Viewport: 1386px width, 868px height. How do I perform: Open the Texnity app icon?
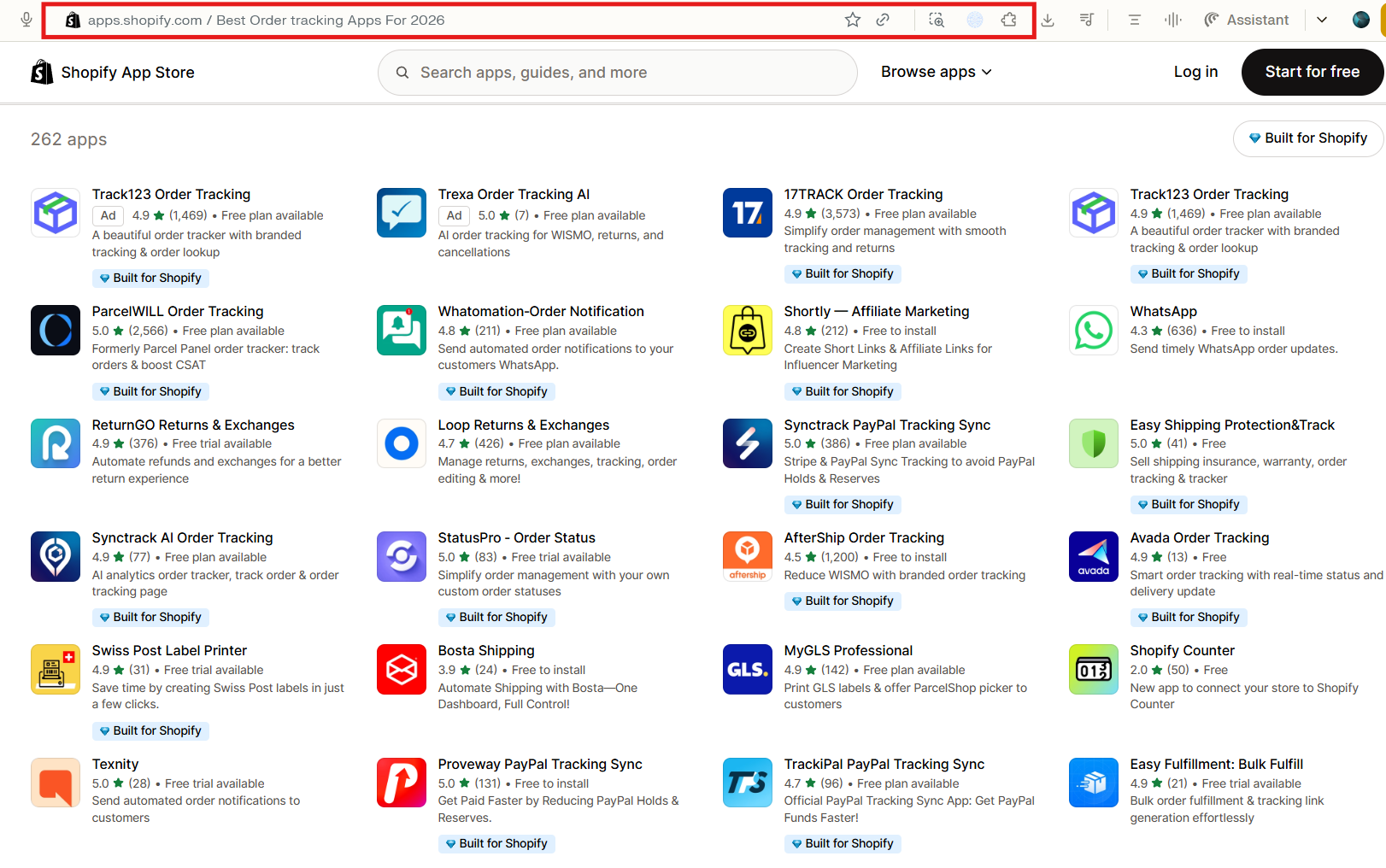tap(56, 783)
